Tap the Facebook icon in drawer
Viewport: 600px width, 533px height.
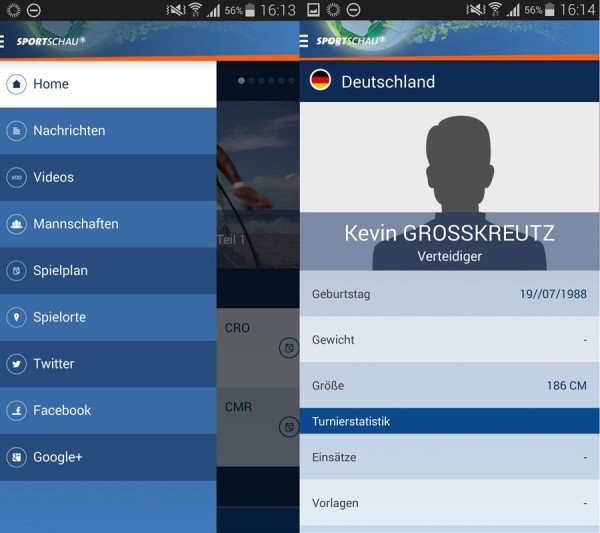point(16,410)
